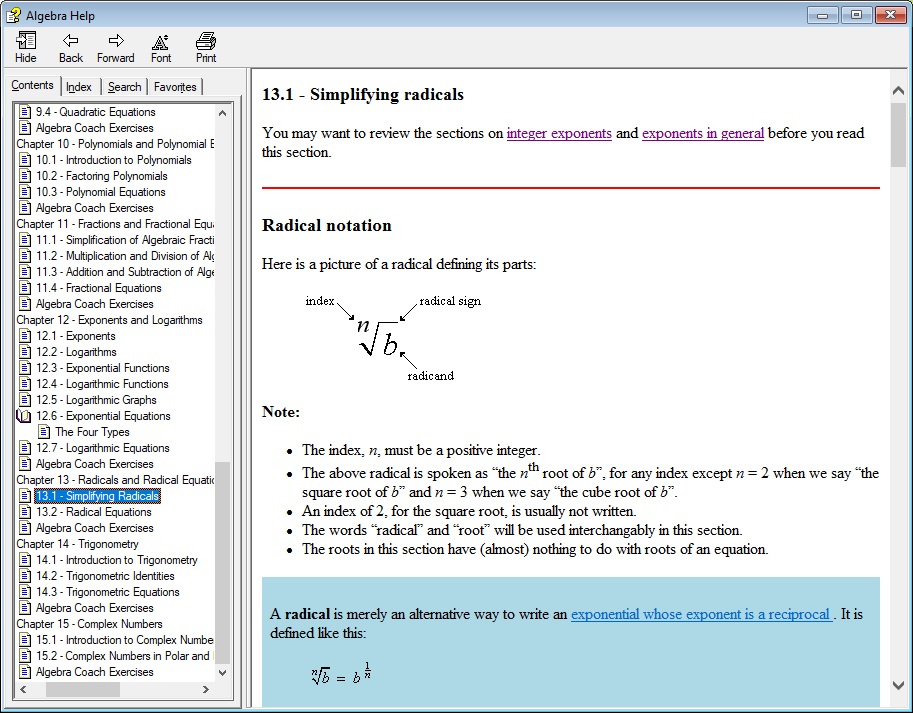Click the Forward toolbar arrow
Screen dimensions: 913x713
point(116,41)
